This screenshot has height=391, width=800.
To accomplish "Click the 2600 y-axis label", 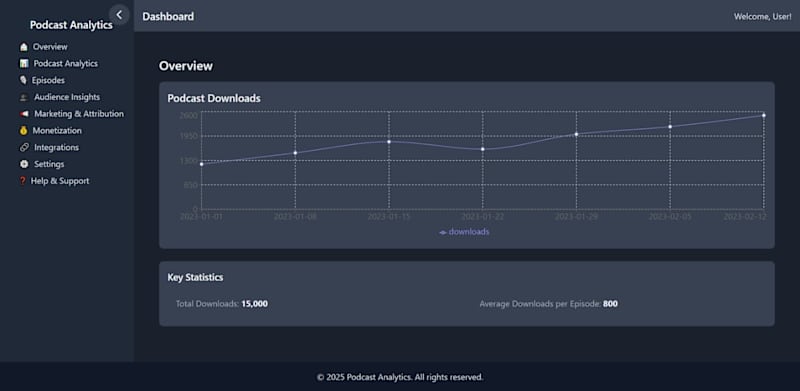I will click(x=188, y=116).
